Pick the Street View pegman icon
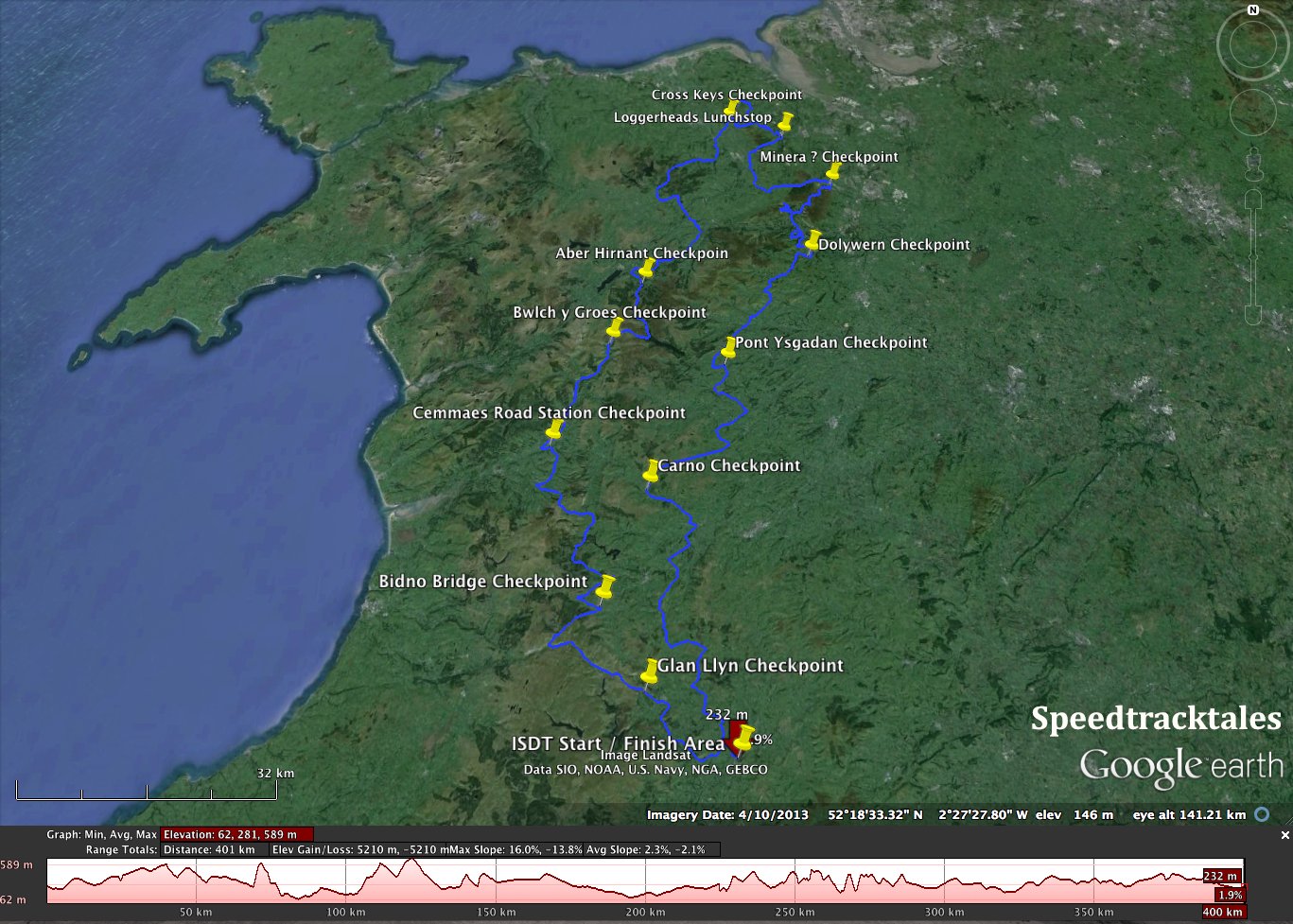This screenshot has height=924, width=1293. click(1254, 164)
